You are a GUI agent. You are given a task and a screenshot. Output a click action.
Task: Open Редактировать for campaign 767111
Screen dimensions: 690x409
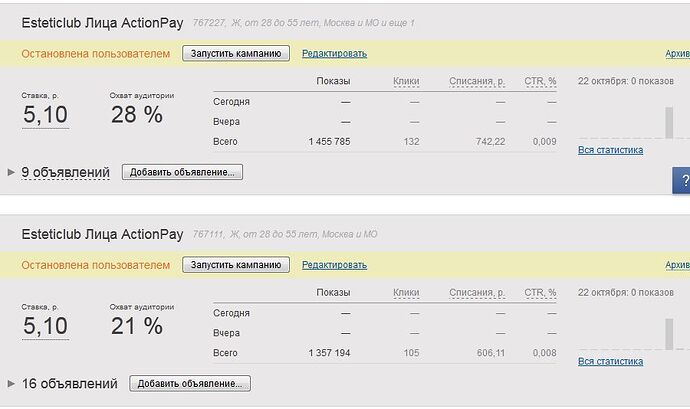(334, 265)
